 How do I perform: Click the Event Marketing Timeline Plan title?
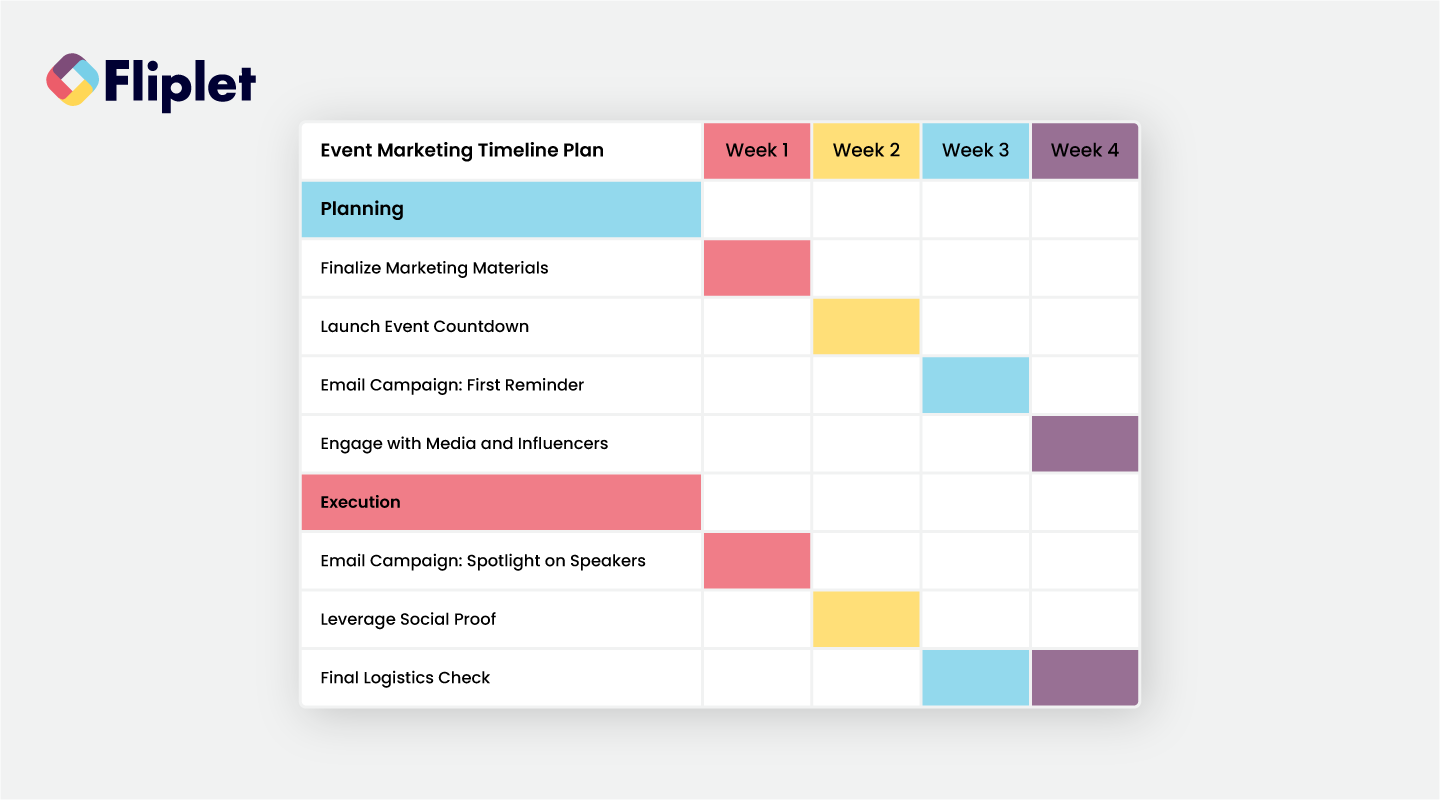[462, 151]
